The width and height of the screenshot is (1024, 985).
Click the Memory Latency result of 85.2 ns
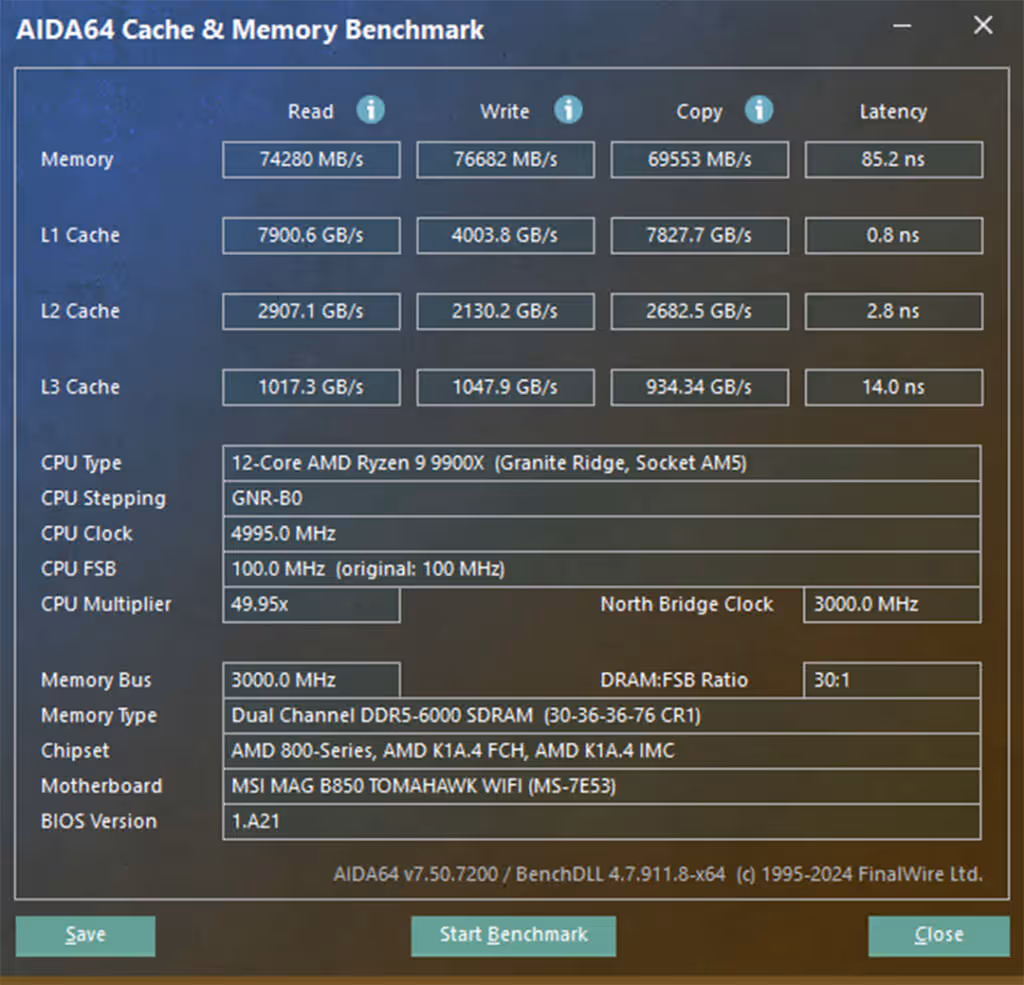coord(893,159)
